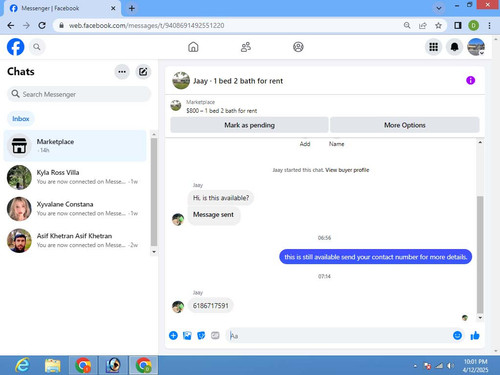The width and height of the screenshot is (500, 375).
Task: Click the taskbar clock
Action: tap(475, 366)
